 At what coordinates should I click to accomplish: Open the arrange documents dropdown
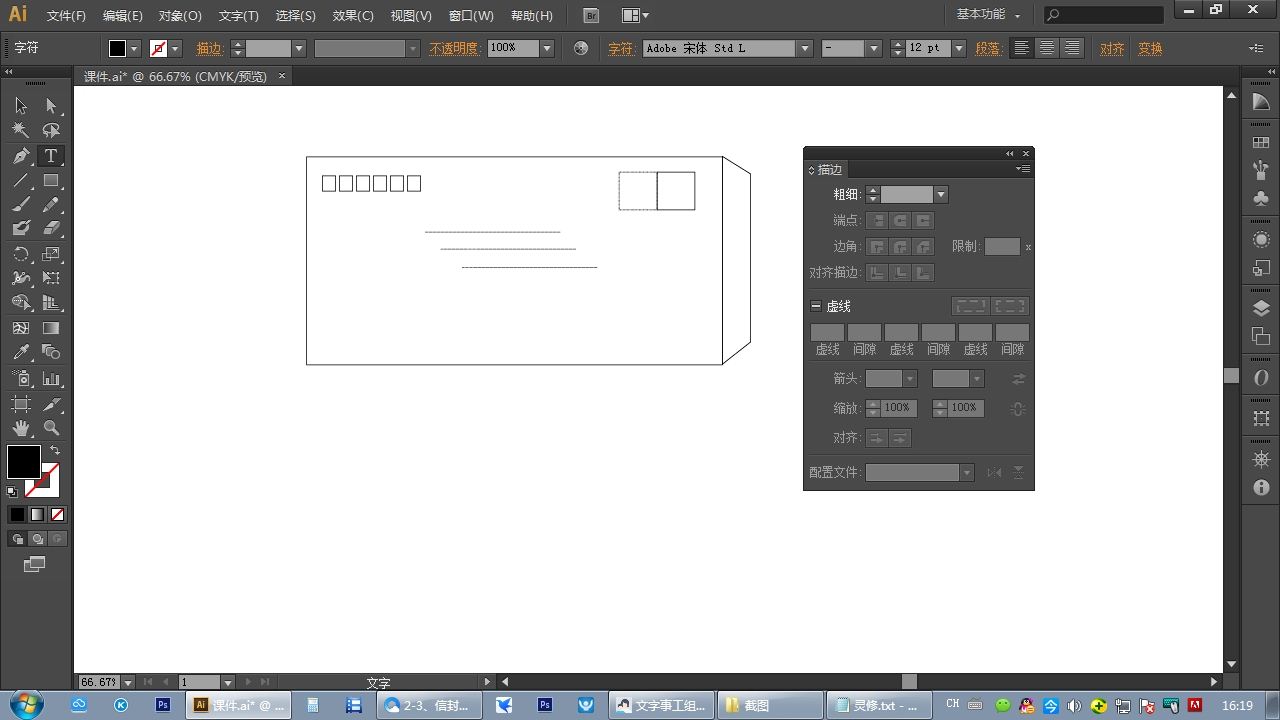[x=635, y=15]
